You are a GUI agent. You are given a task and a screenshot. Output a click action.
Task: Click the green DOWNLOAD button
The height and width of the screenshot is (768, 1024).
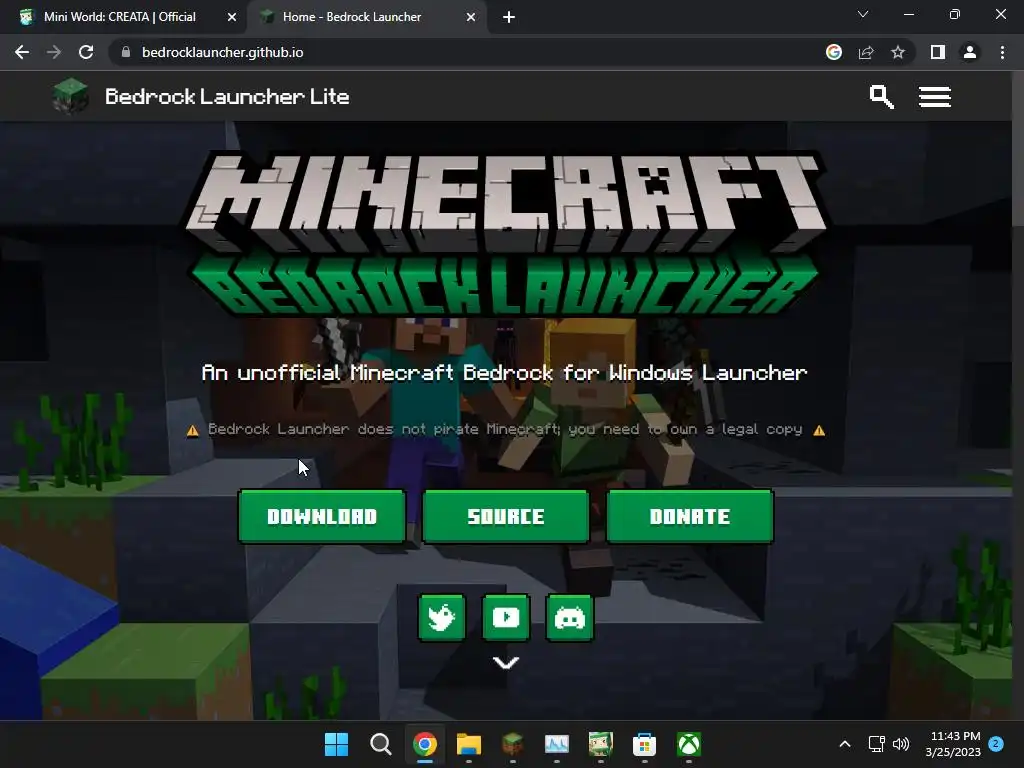322,516
